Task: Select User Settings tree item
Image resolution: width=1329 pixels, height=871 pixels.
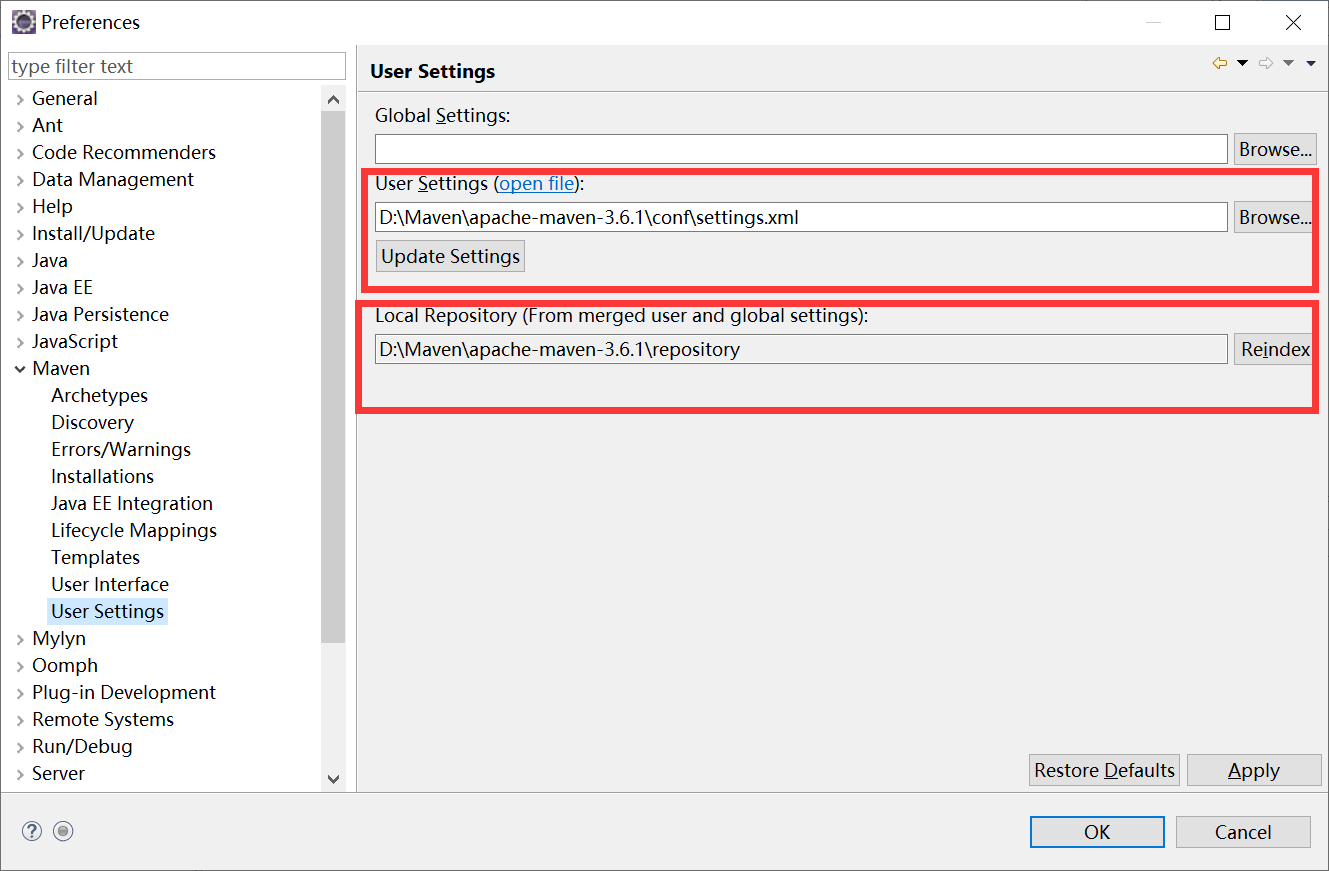Action: tap(107, 611)
